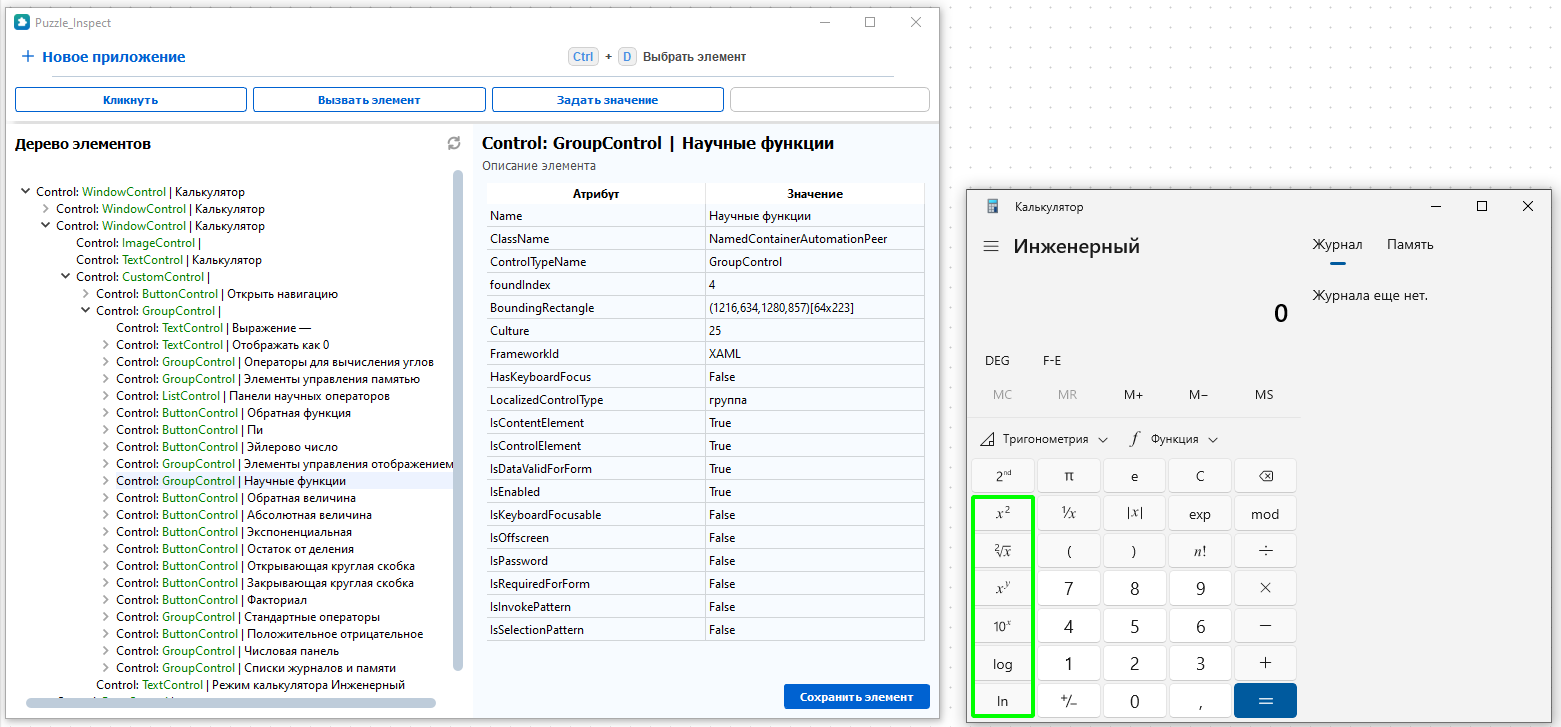Click the plus icon of Новое приложение

[x=28, y=57]
